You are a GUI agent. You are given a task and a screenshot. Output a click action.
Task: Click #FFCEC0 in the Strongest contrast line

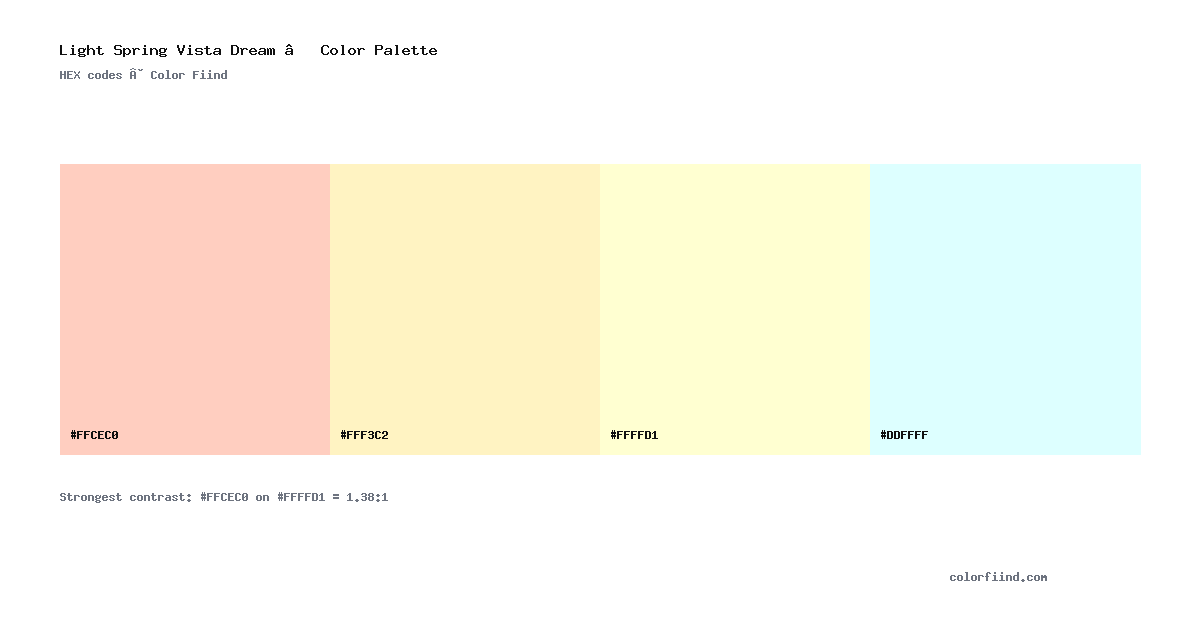[224, 497]
